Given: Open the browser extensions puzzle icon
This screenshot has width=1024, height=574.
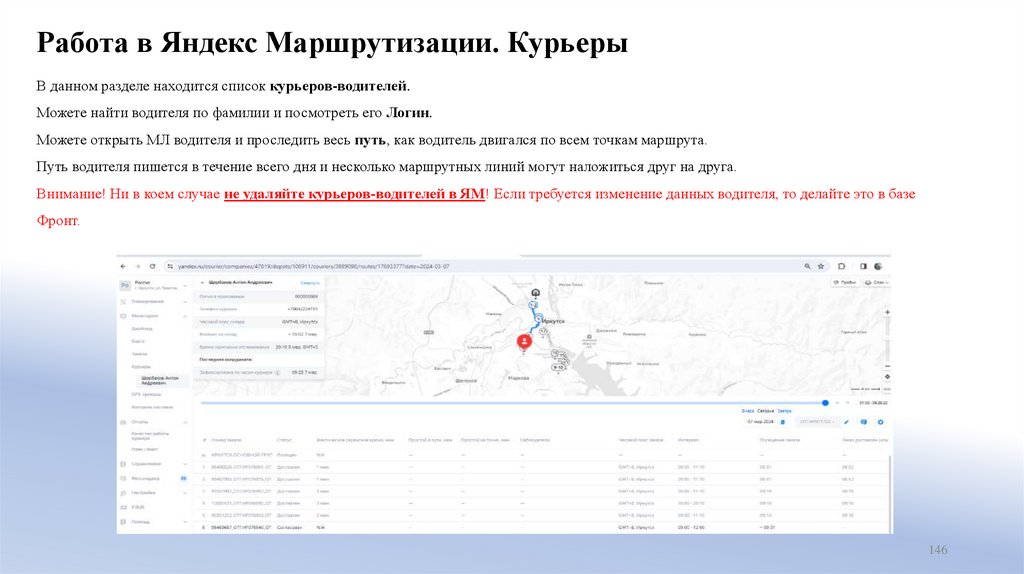Looking at the screenshot, I should 841,266.
